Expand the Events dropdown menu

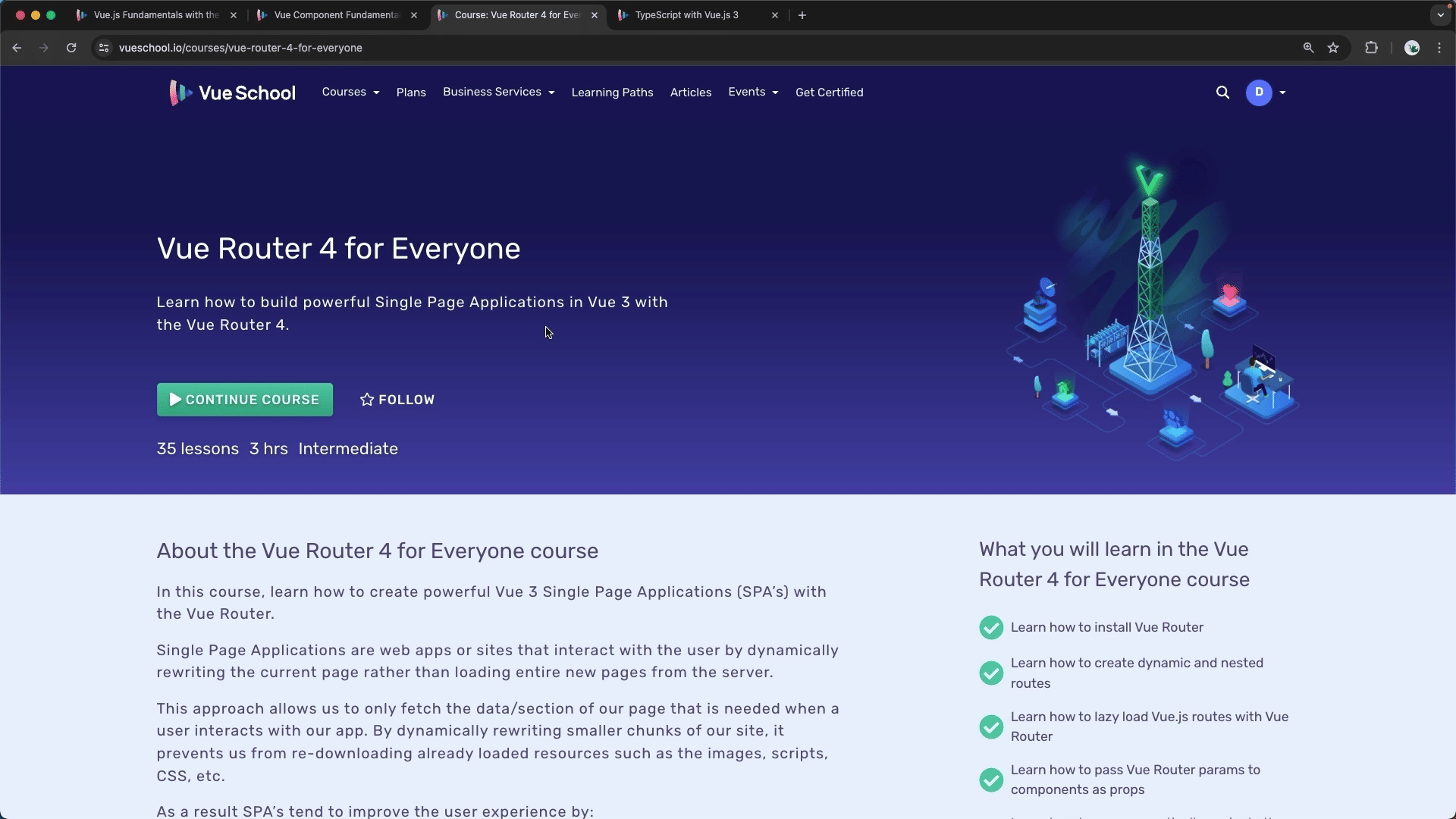click(753, 93)
